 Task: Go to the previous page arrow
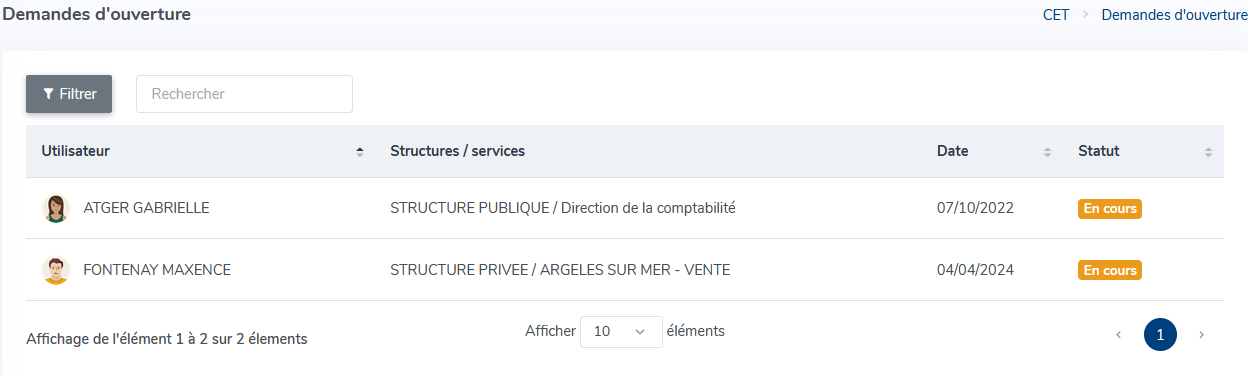coord(1118,335)
